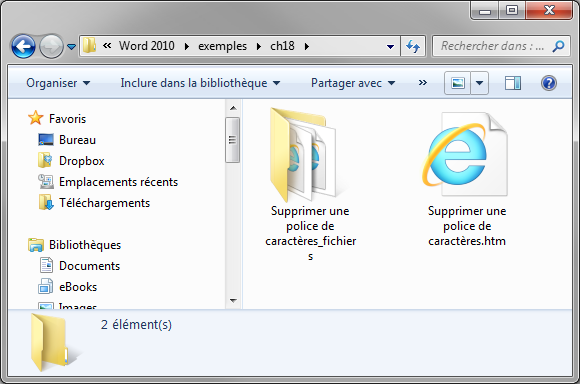Open the Documents library
The image size is (580, 384).
89,266
